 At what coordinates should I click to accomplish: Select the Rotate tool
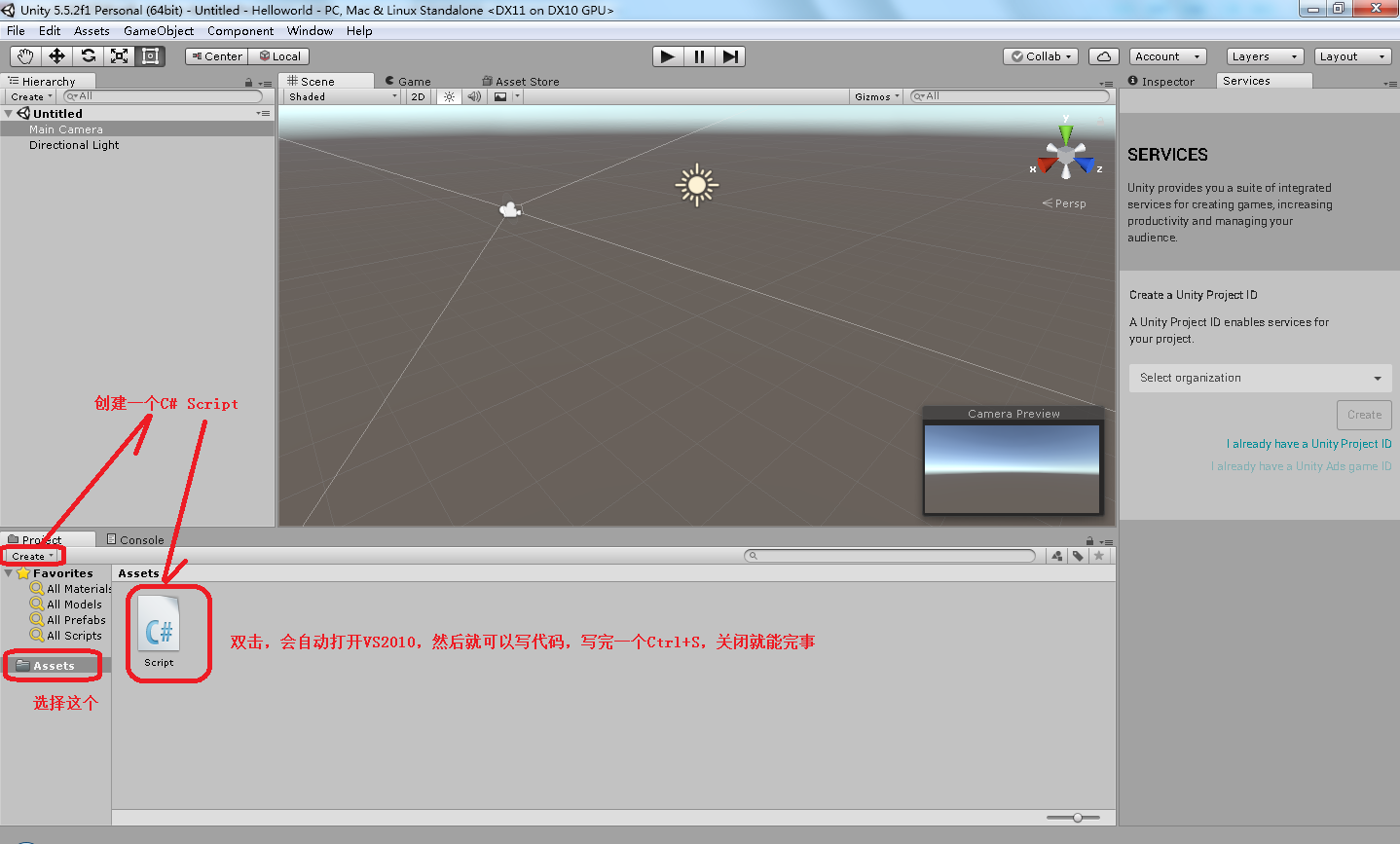pos(88,56)
